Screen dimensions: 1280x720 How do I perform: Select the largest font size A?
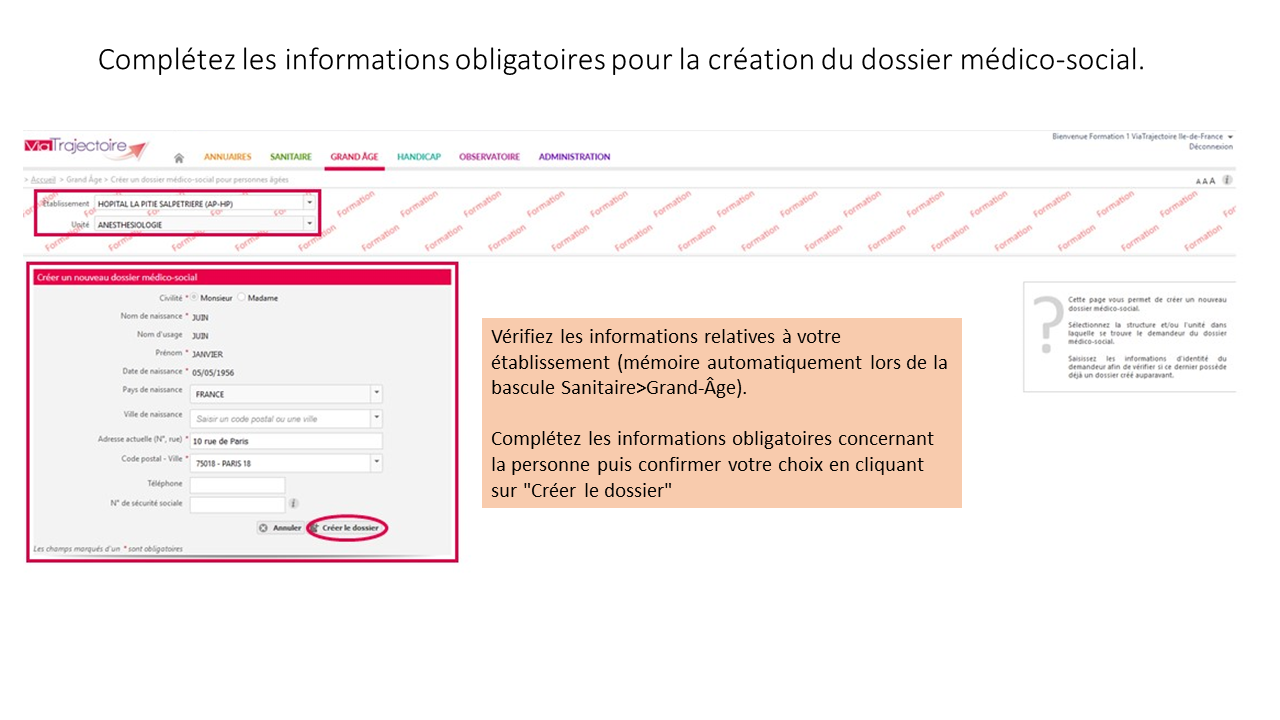tap(1213, 181)
